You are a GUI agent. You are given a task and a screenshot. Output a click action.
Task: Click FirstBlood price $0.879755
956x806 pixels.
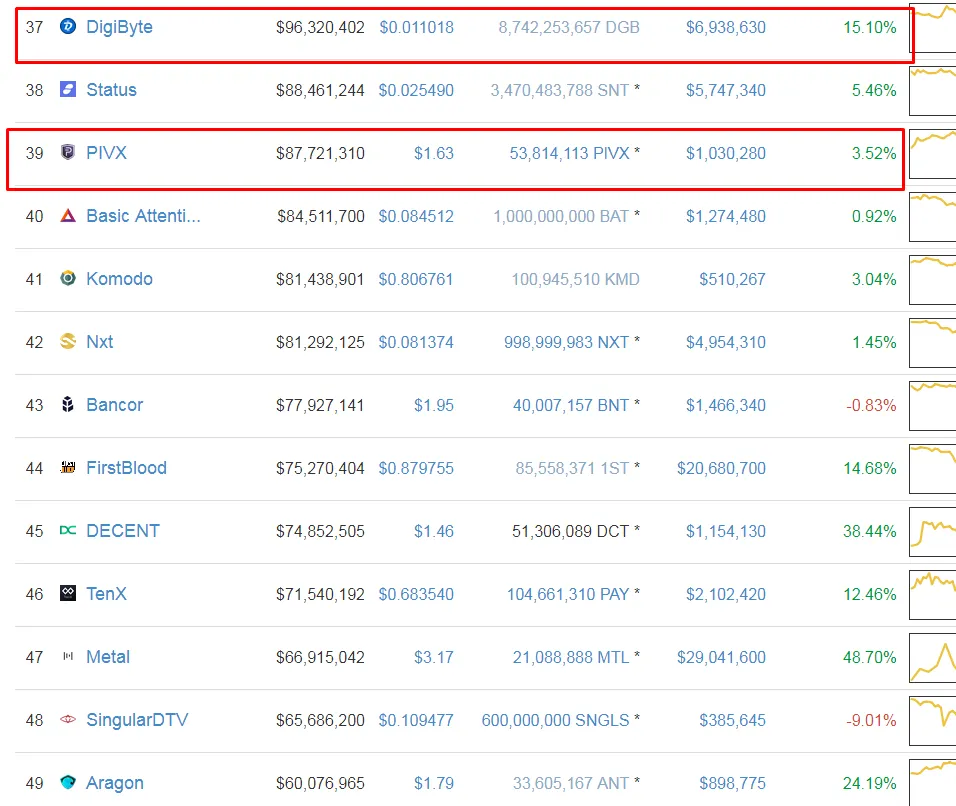point(416,468)
